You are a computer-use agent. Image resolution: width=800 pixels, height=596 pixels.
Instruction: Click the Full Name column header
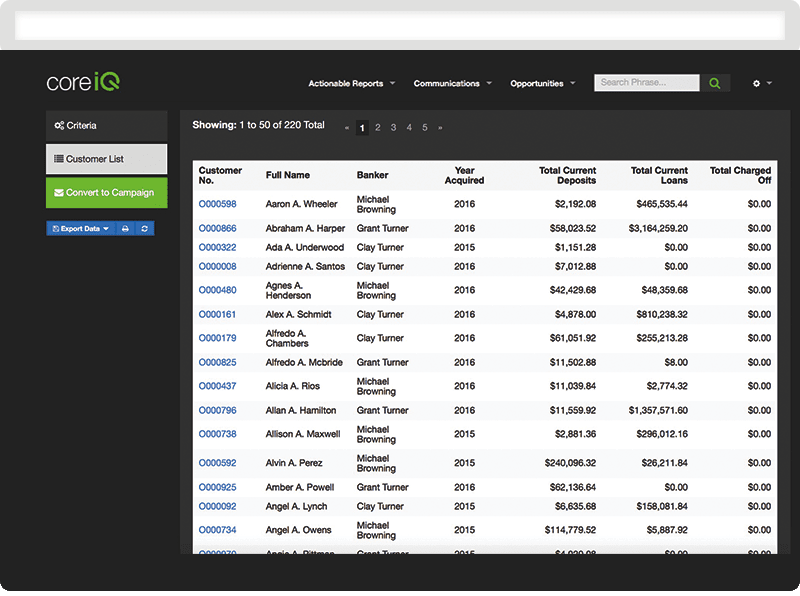coord(288,175)
